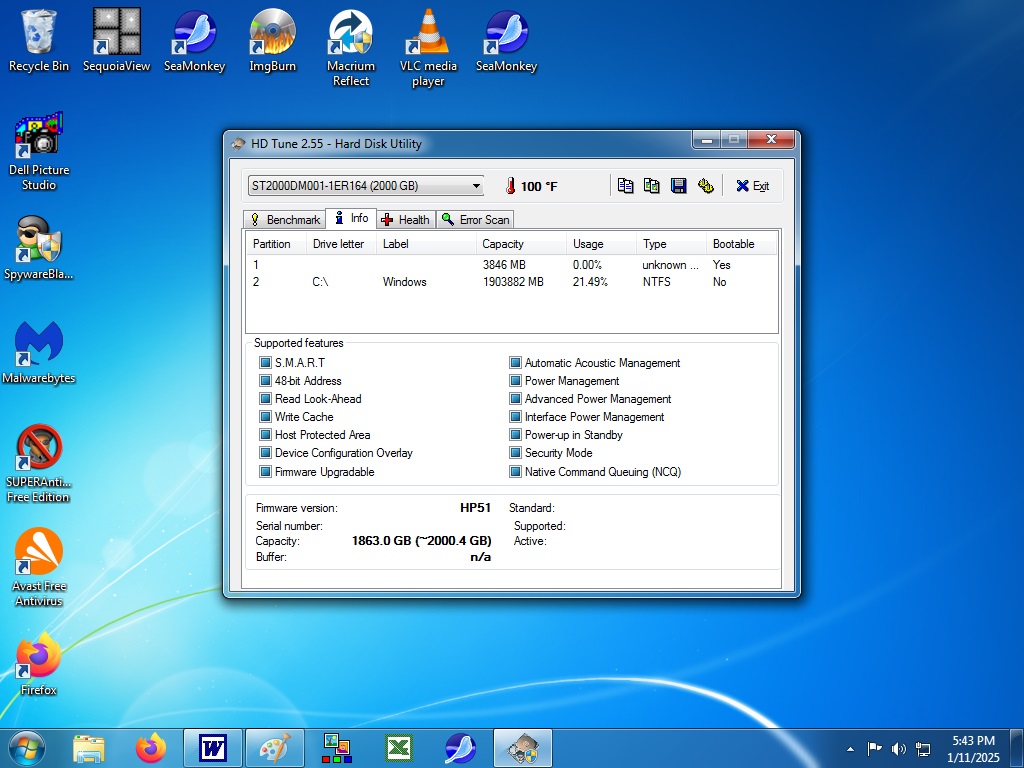Switch to the Health tab
Image resolution: width=1024 pixels, height=768 pixels.
[406, 219]
